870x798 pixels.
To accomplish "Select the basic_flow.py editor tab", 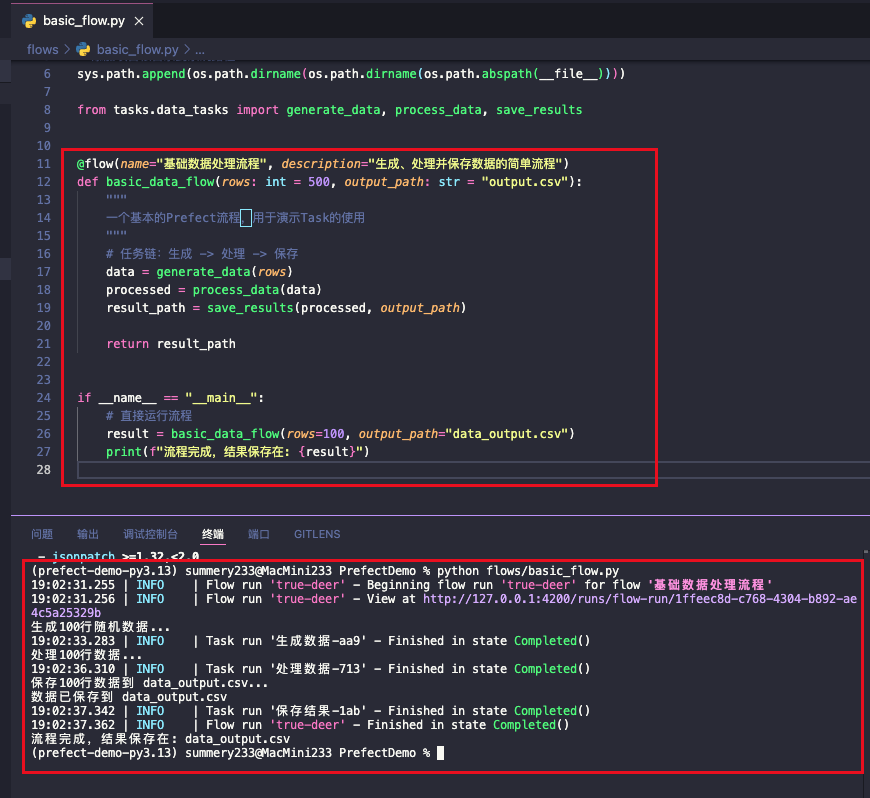I will (x=82, y=21).
